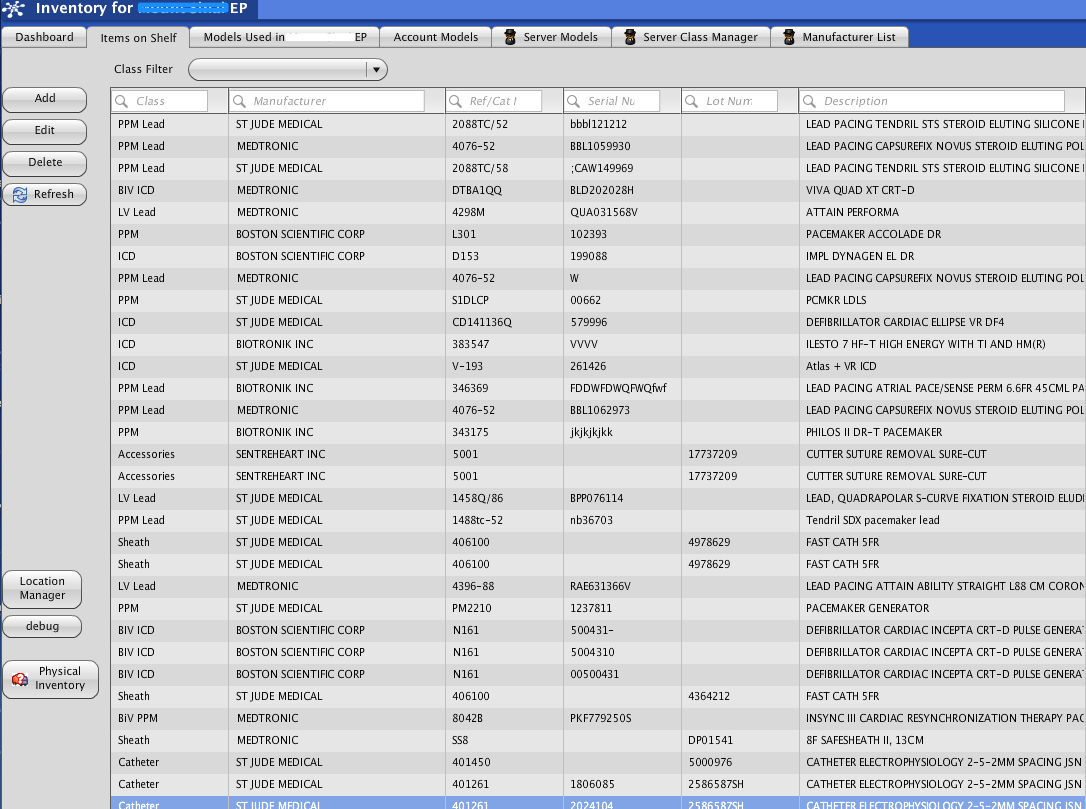The height and width of the screenshot is (809, 1086).
Task: Select PACEMAKER ACCOLADE DR description
Action: [x=873, y=235]
